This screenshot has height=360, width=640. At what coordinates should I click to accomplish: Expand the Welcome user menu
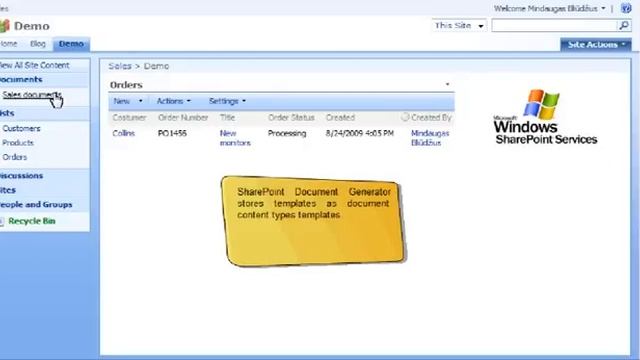(x=549, y=8)
